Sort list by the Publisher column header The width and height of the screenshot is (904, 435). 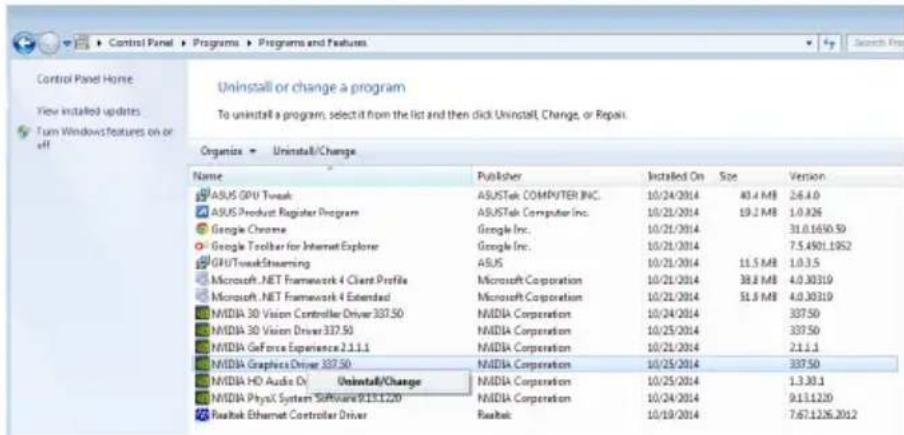coord(558,176)
